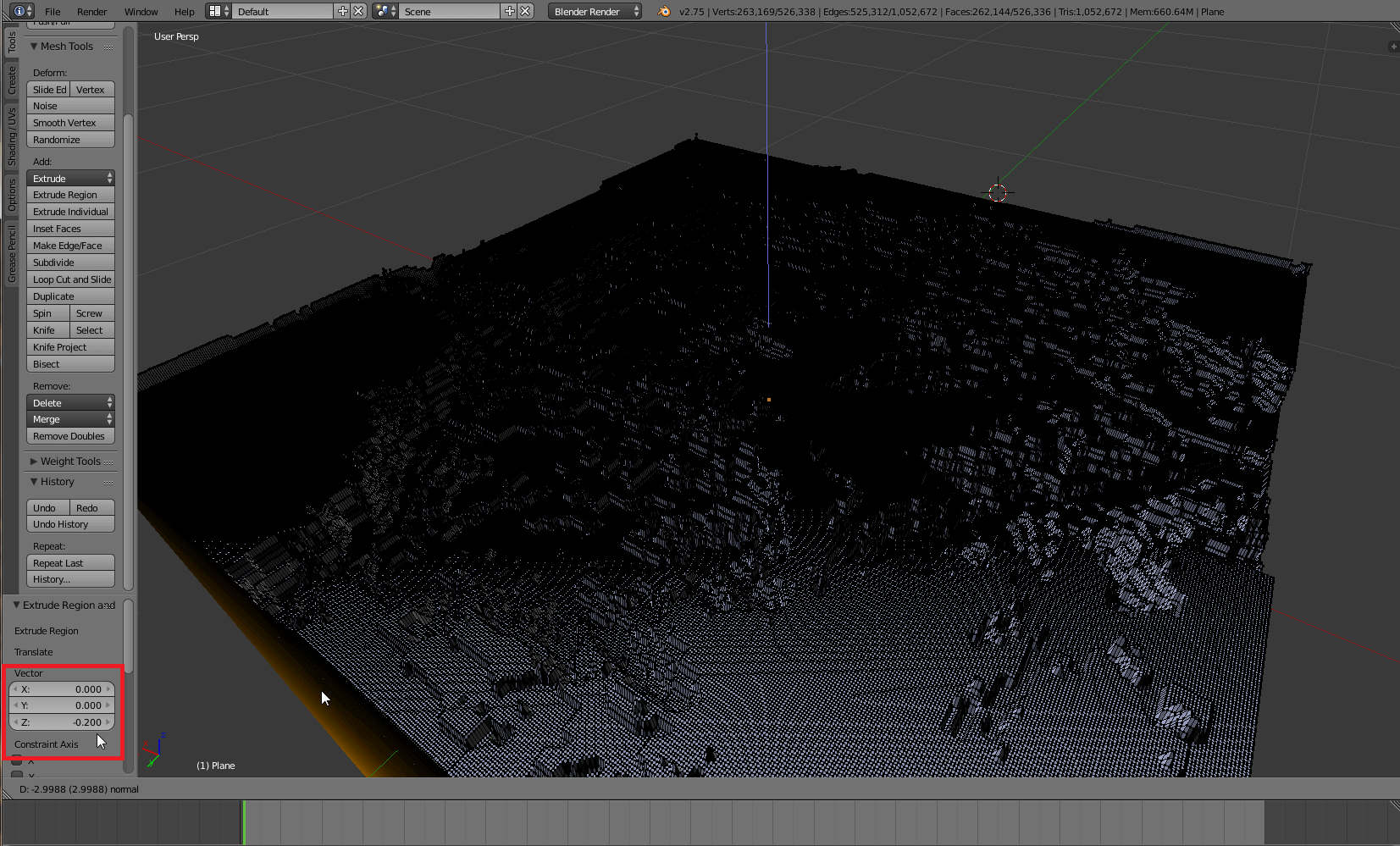Expand the Weight Tools panel
The width and height of the screenshot is (1400, 846).
click(34, 462)
